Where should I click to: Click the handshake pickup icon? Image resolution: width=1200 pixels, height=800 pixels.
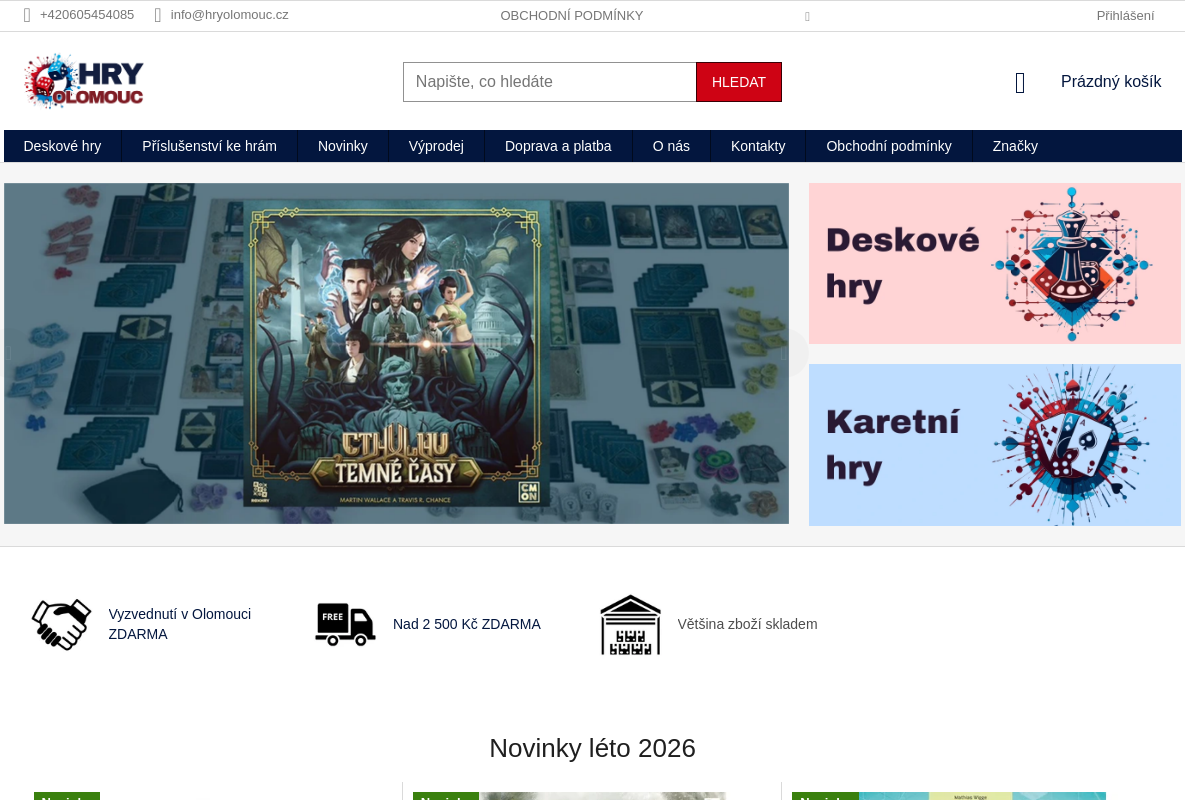[x=61, y=625]
